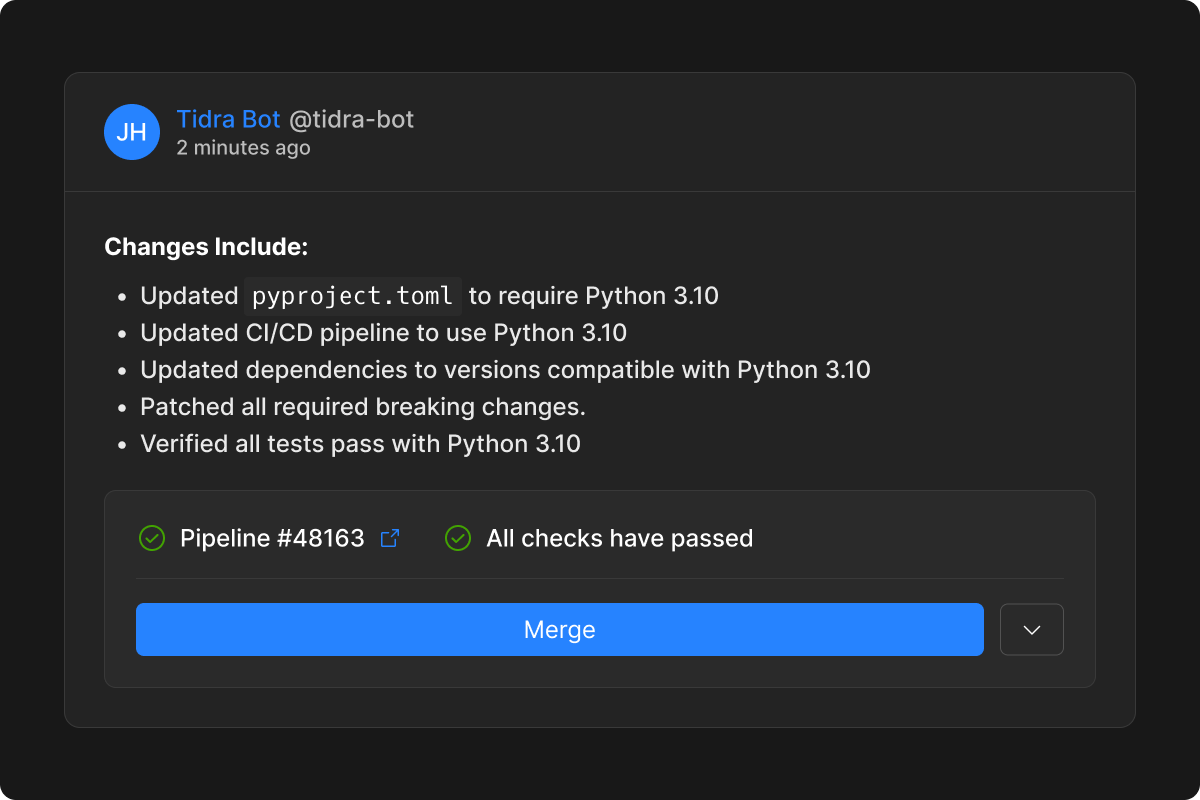Expand merge options with the chevron dropdown
Viewport: 1200px width, 800px height.
click(1031, 630)
